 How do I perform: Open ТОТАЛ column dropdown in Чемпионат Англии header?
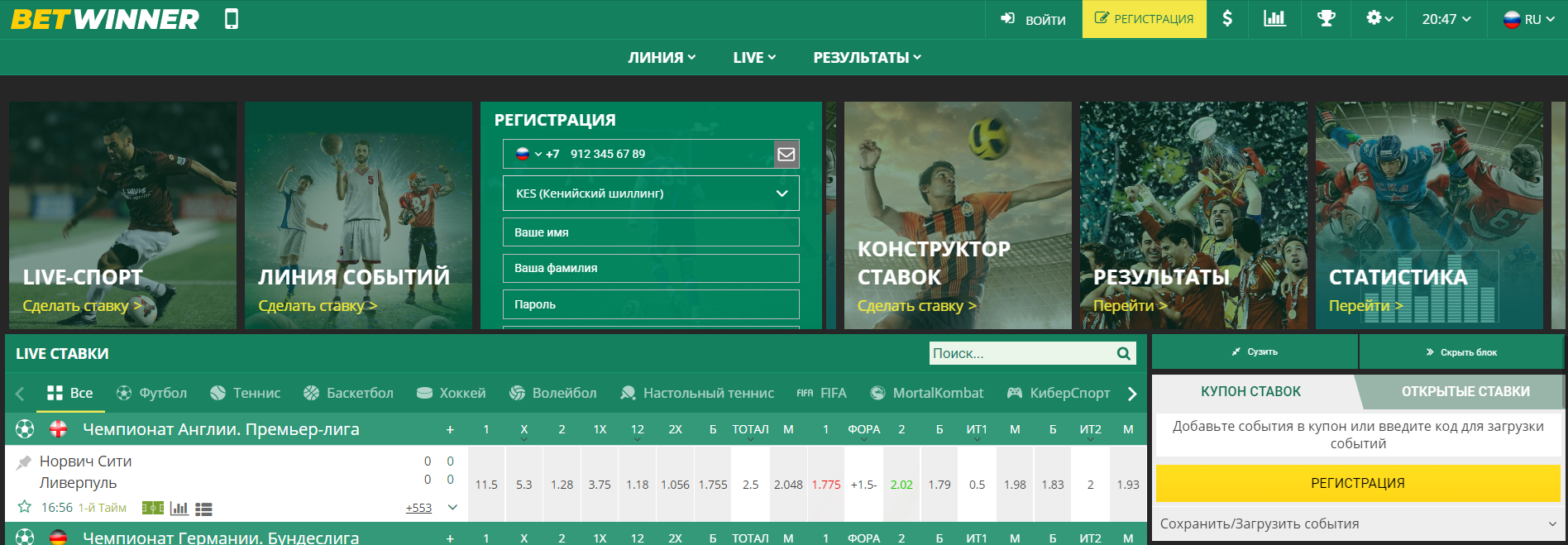click(x=750, y=431)
